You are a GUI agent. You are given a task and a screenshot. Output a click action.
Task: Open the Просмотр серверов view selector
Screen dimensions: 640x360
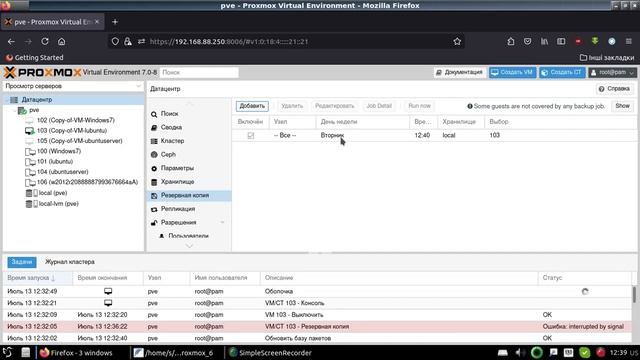[73, 86]
